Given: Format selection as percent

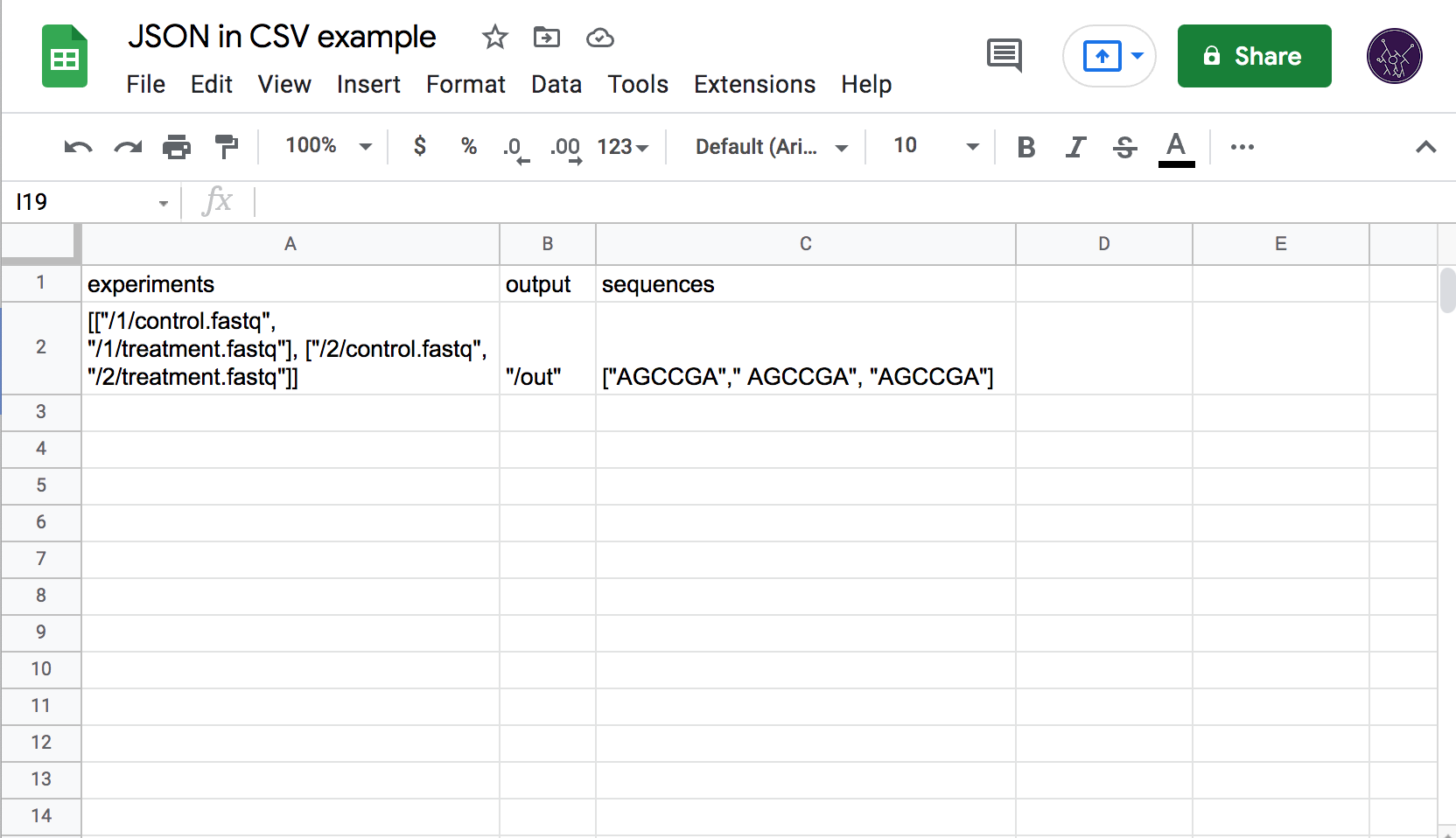Looking at the screenshot, I should point(469,146).
